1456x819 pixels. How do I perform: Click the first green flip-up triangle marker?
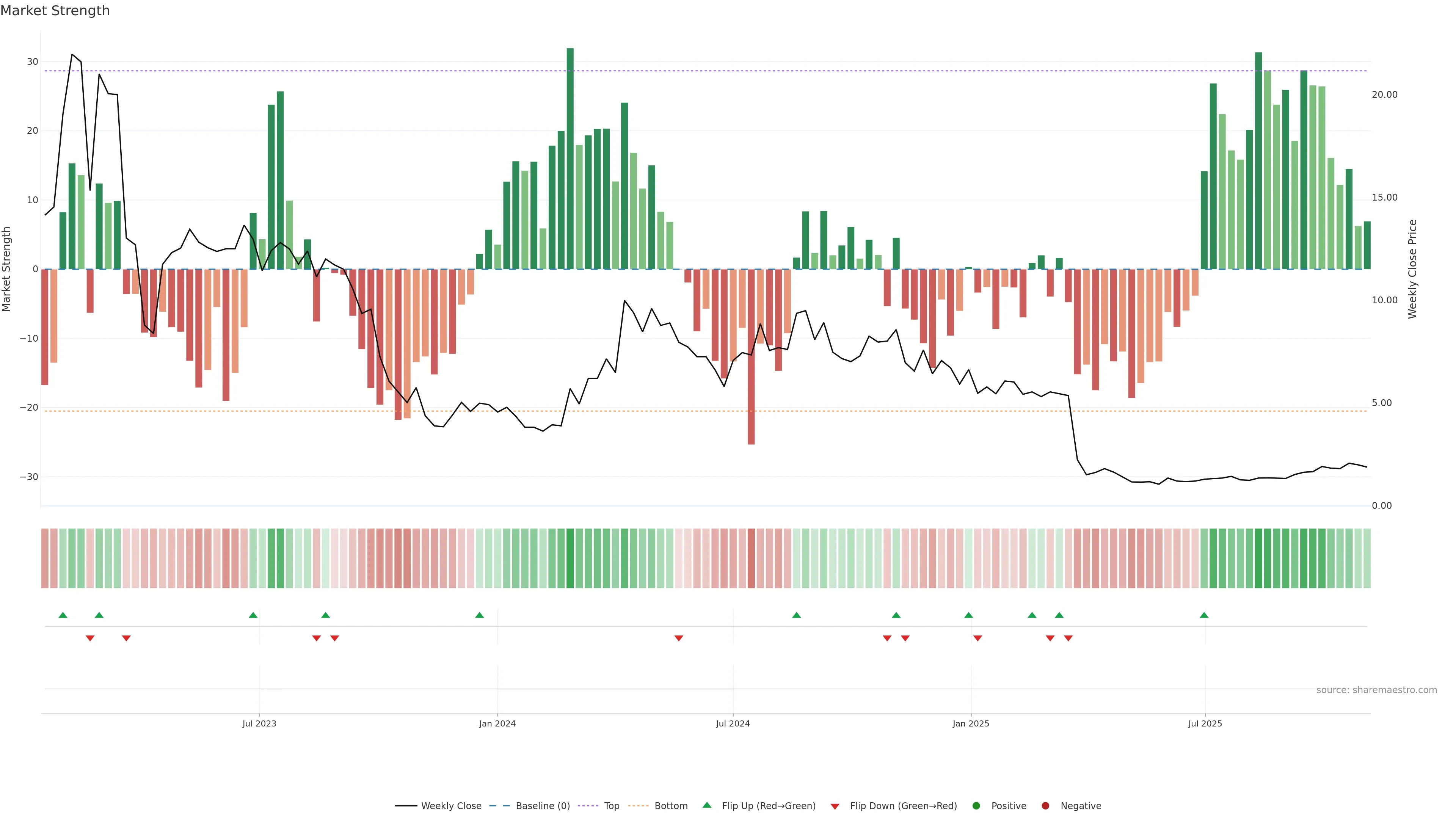(x=63, y=615)
